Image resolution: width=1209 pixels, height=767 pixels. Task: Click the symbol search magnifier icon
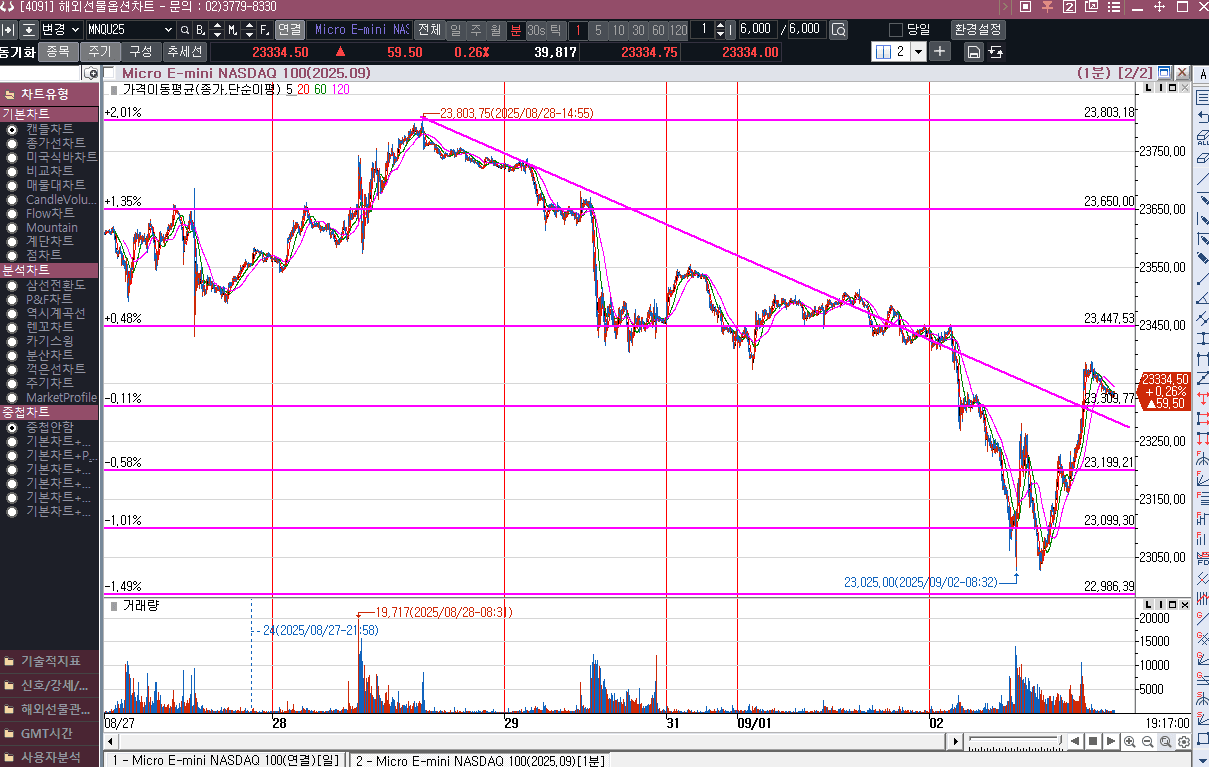coord(185,30)
